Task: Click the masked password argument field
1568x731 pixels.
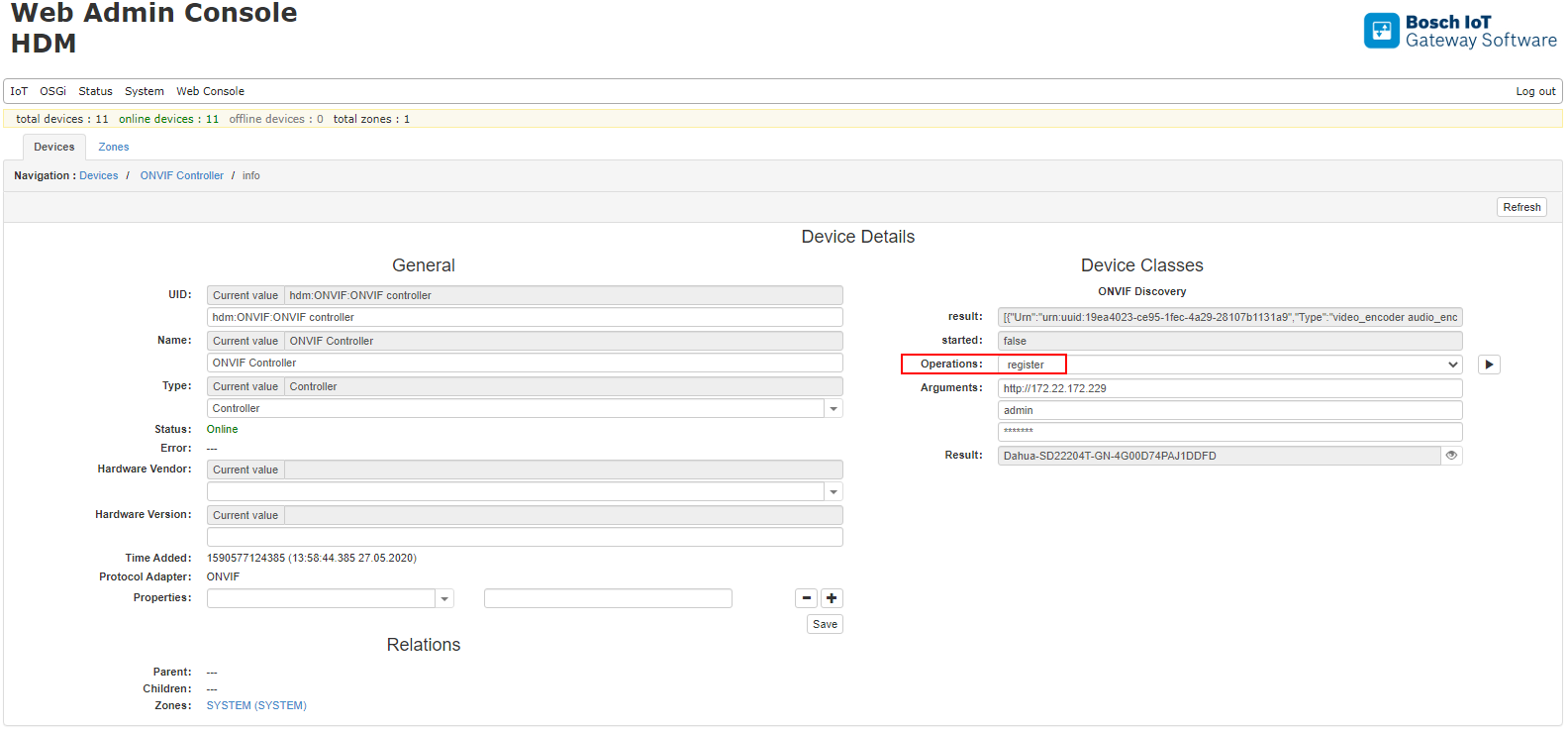Action: pos(1230,432)
